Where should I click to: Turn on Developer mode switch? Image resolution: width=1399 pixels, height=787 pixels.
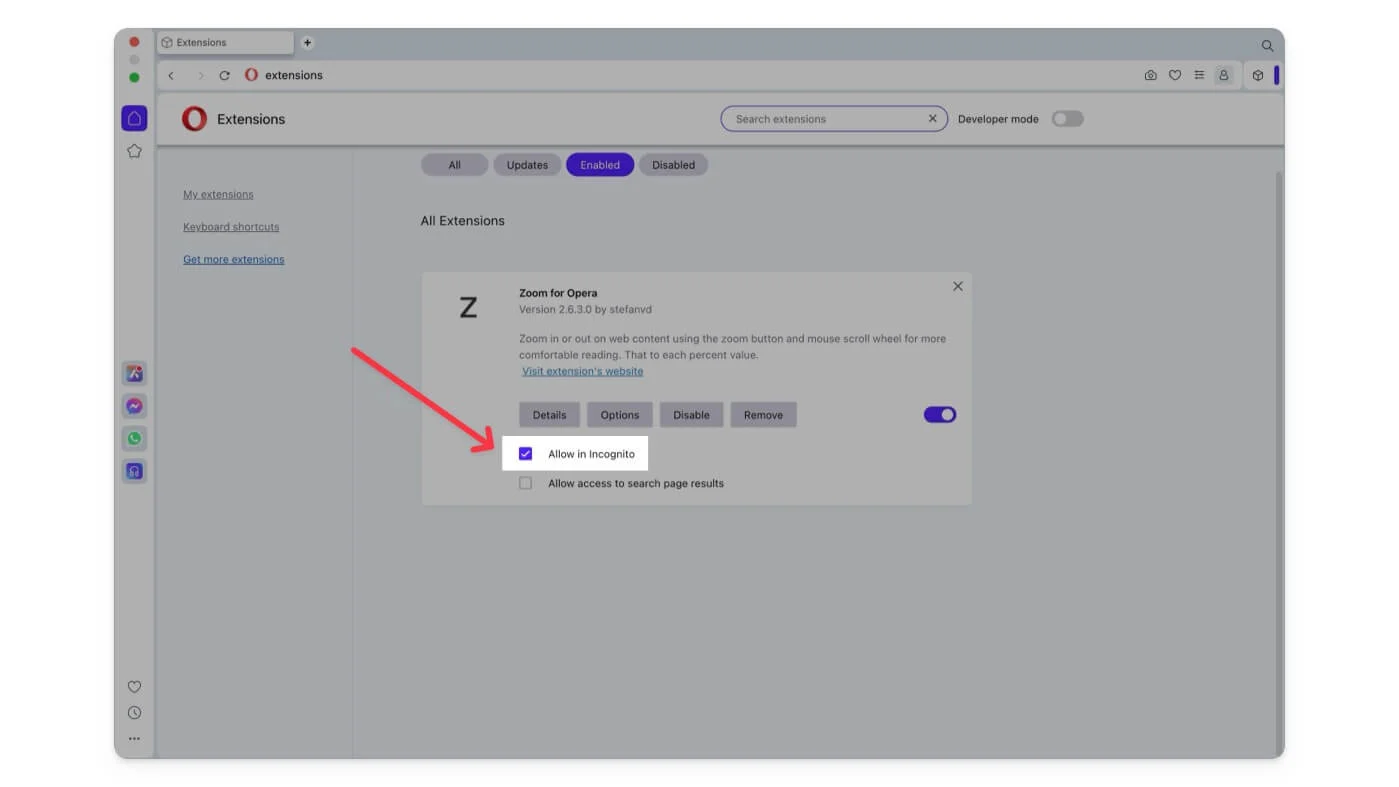coord(1067,119)
